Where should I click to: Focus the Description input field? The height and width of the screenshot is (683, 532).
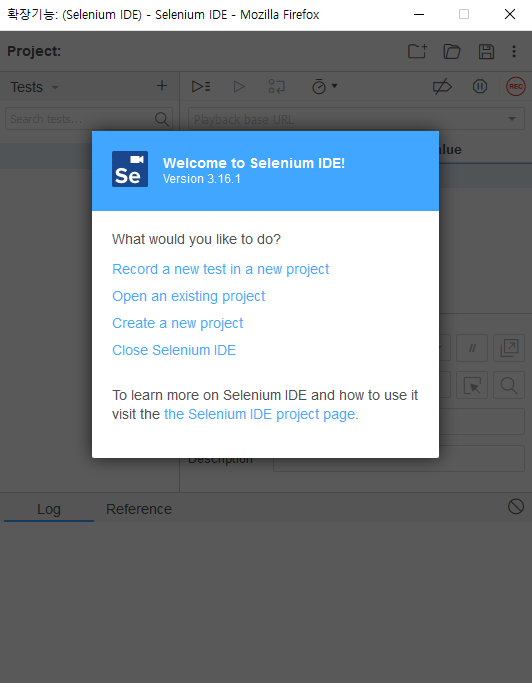point(399,458)
